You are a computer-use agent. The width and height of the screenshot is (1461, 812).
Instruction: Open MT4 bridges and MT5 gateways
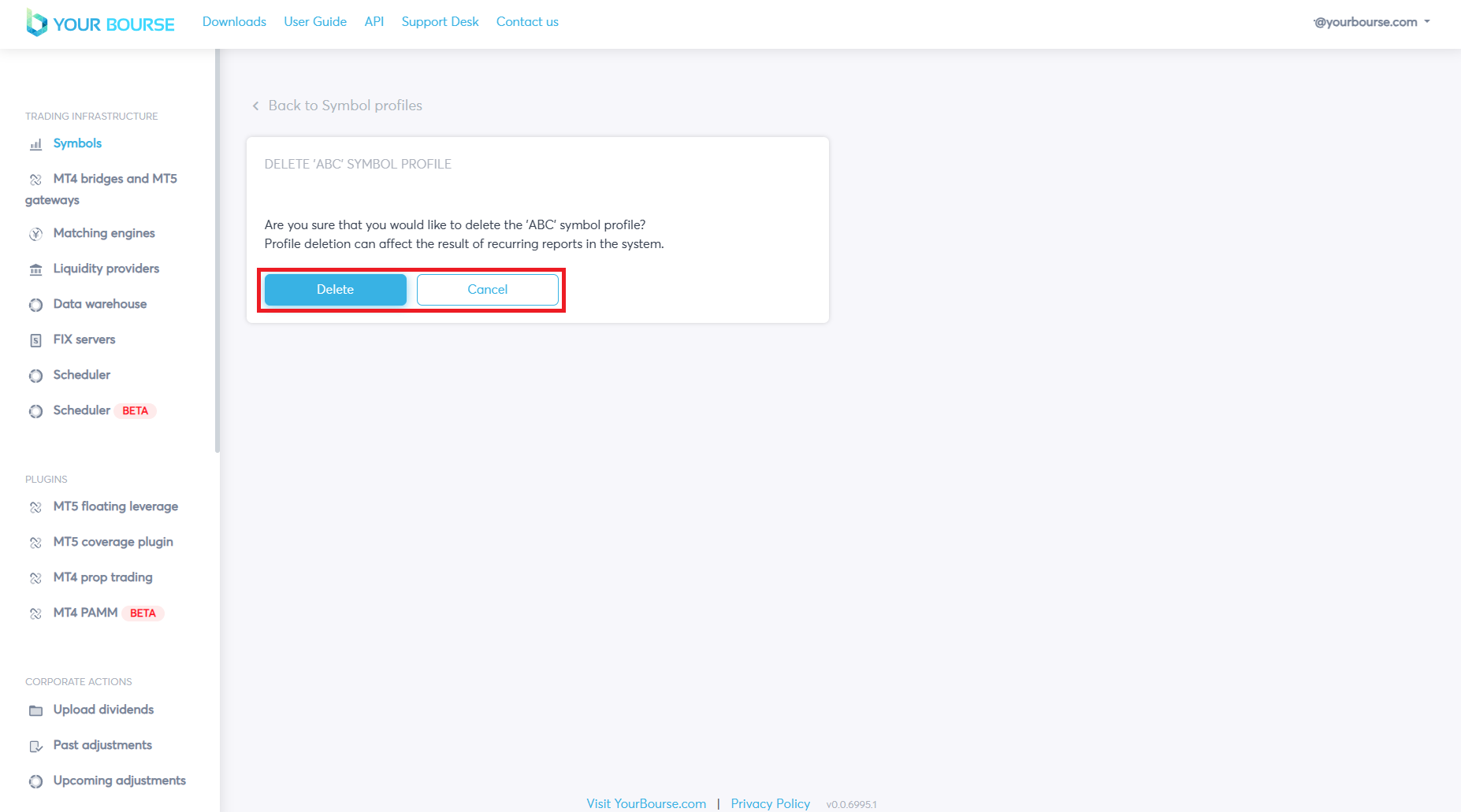[102, 189]
